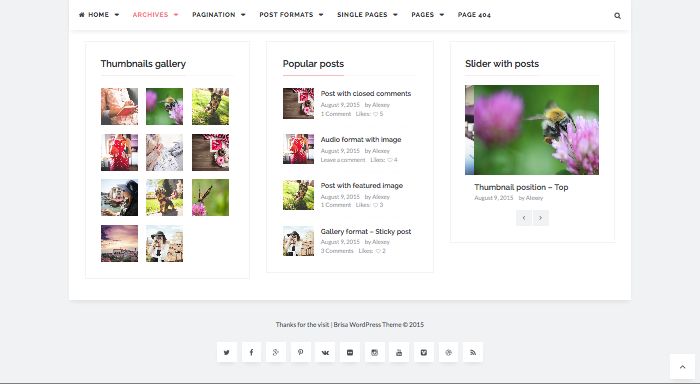Open the Dribbble social link
The width and height of the screenshot is (700, 384).
tap(448, 352)
